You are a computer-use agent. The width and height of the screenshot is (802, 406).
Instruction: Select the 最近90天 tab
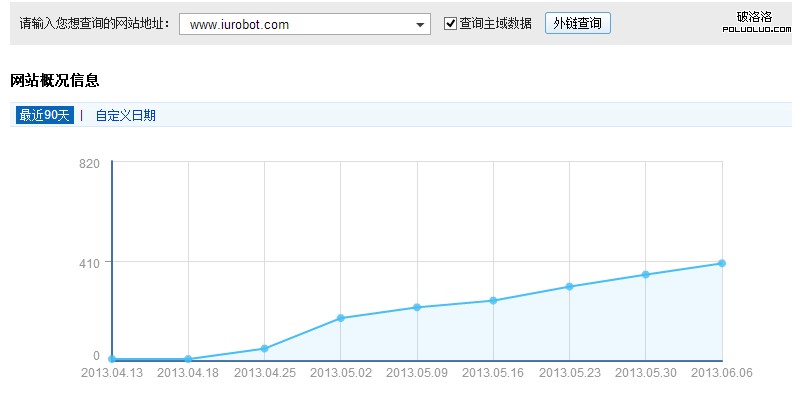pos(45,115)
